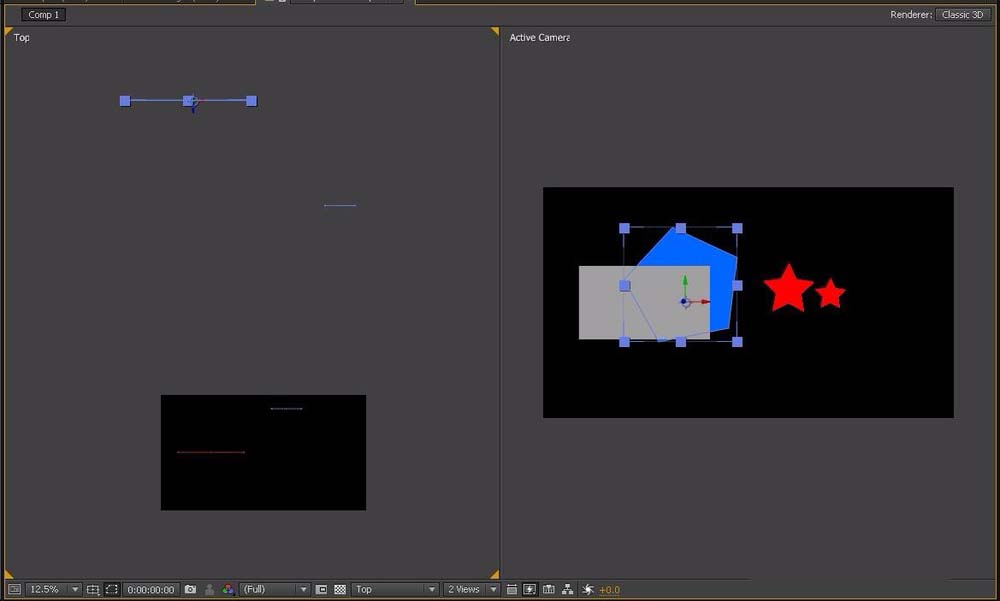Open the Top 3D view dropdown

click(x=395, y=590)
